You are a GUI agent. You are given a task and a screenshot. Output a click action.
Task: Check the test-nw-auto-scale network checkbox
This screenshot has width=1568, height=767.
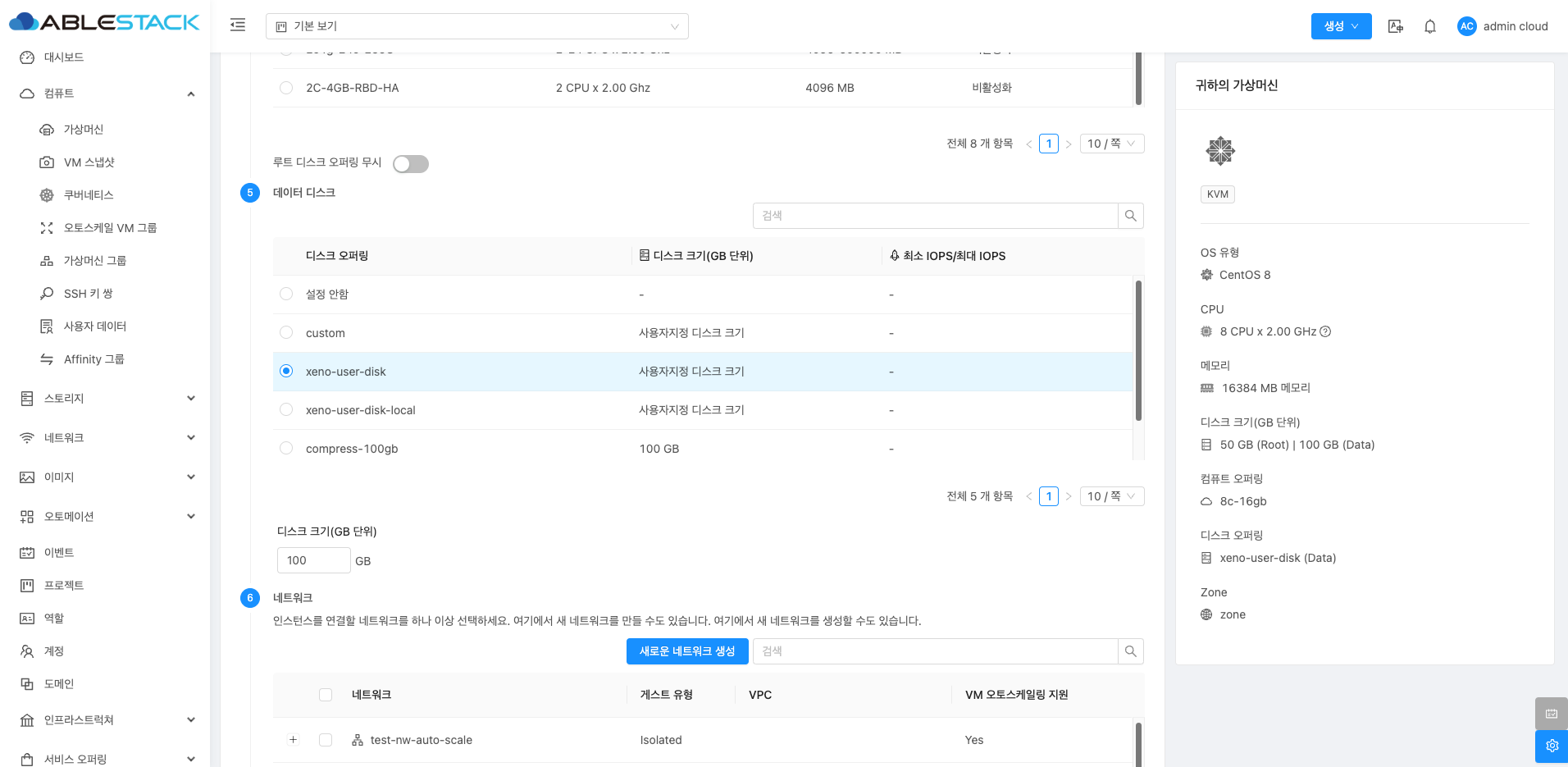tap(326, 740)
